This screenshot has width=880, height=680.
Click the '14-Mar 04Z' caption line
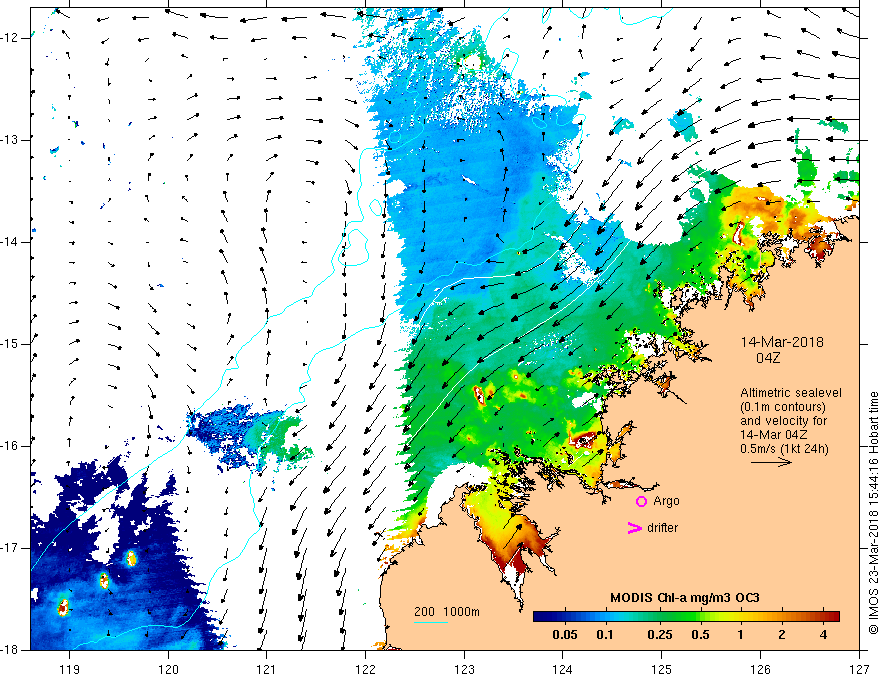[x=776, y=435]
